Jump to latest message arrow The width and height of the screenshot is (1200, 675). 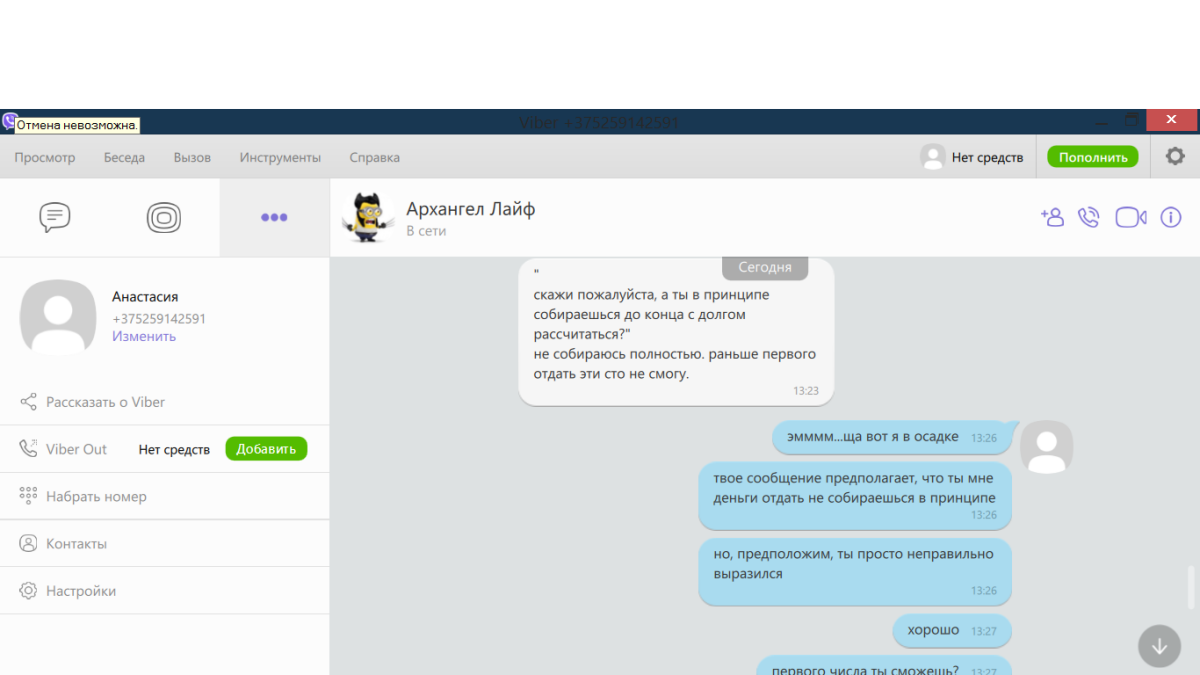1159,646
